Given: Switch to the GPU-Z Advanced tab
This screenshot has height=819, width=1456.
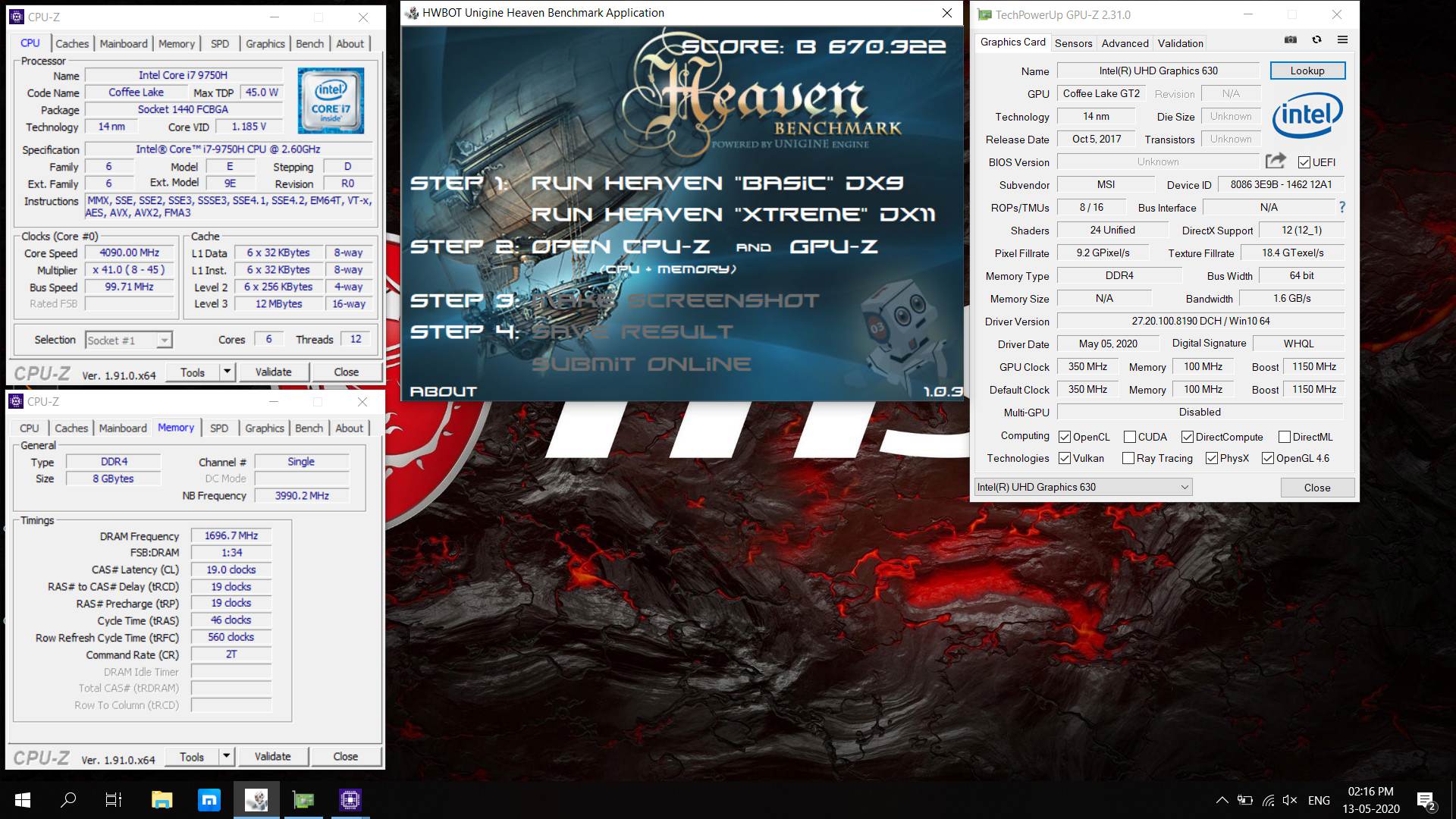Looking at the screenshot, I should [x=1125, y=43].
